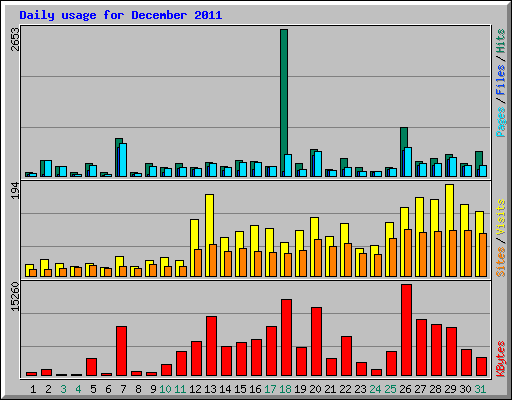Screen dimensions: 512x400
Task: Click the day 14 axis label
Action: coord(225,389)
